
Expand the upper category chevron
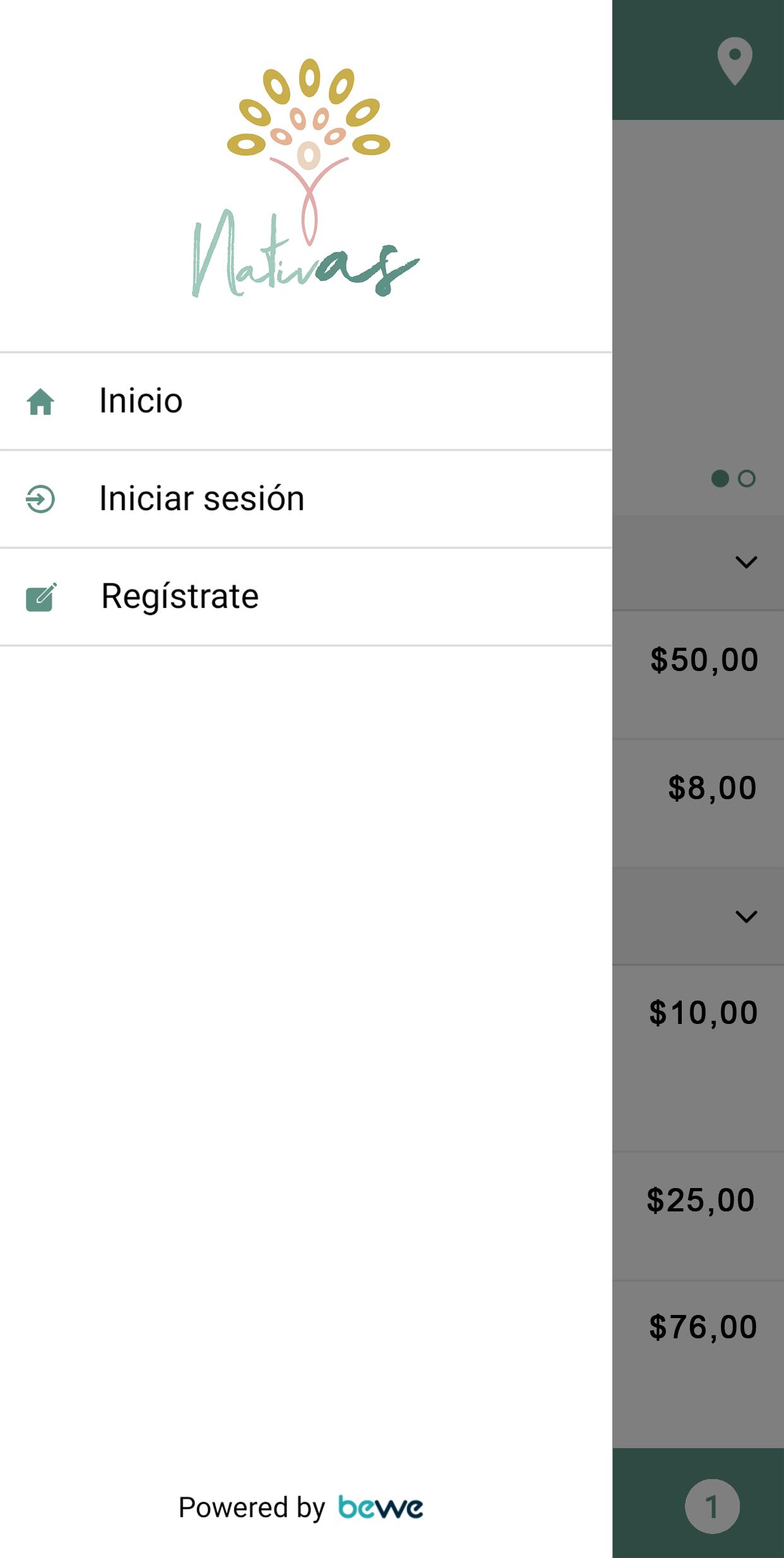pos(746,562)
